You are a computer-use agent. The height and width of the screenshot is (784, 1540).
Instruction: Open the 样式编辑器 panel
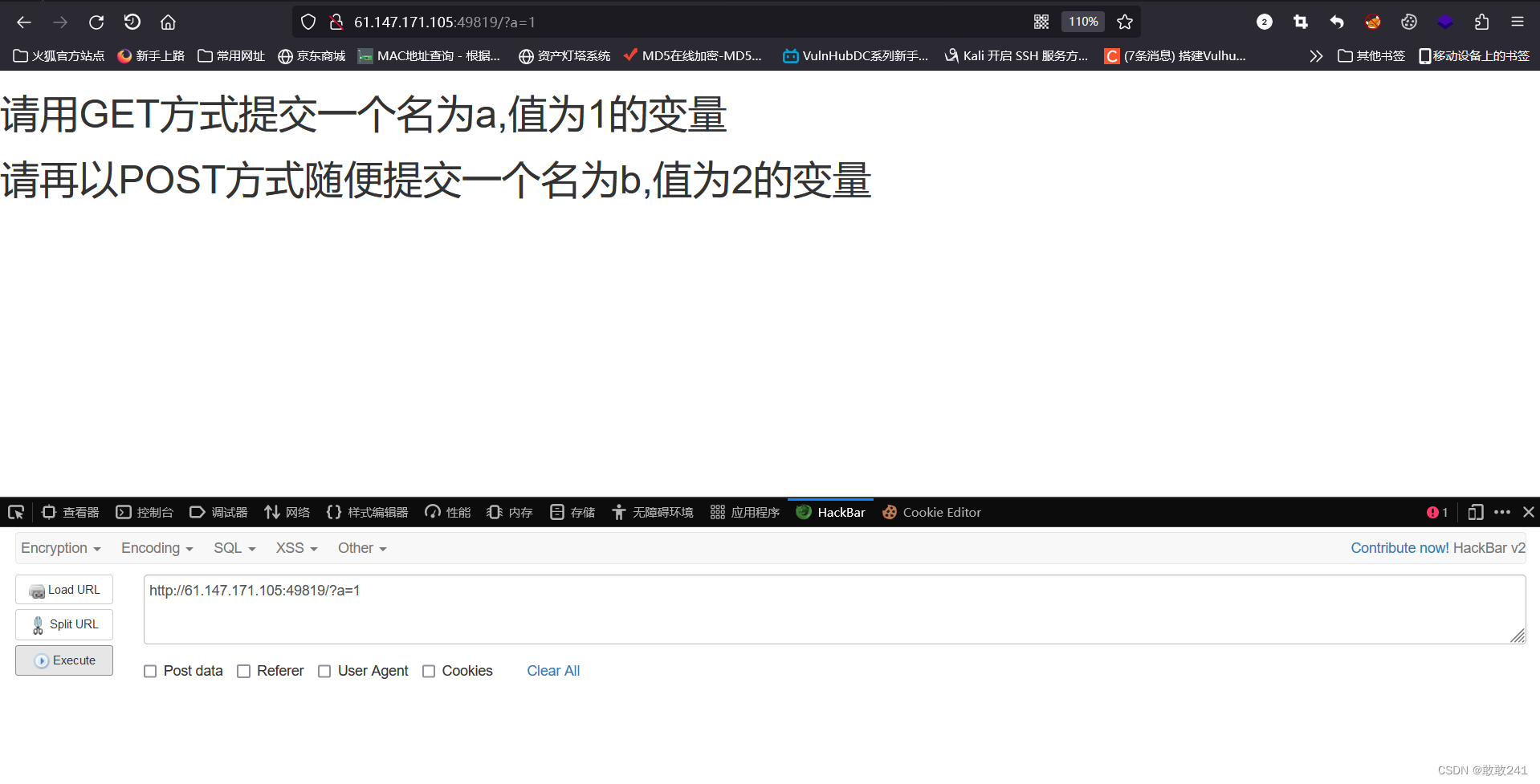[367, 512]
